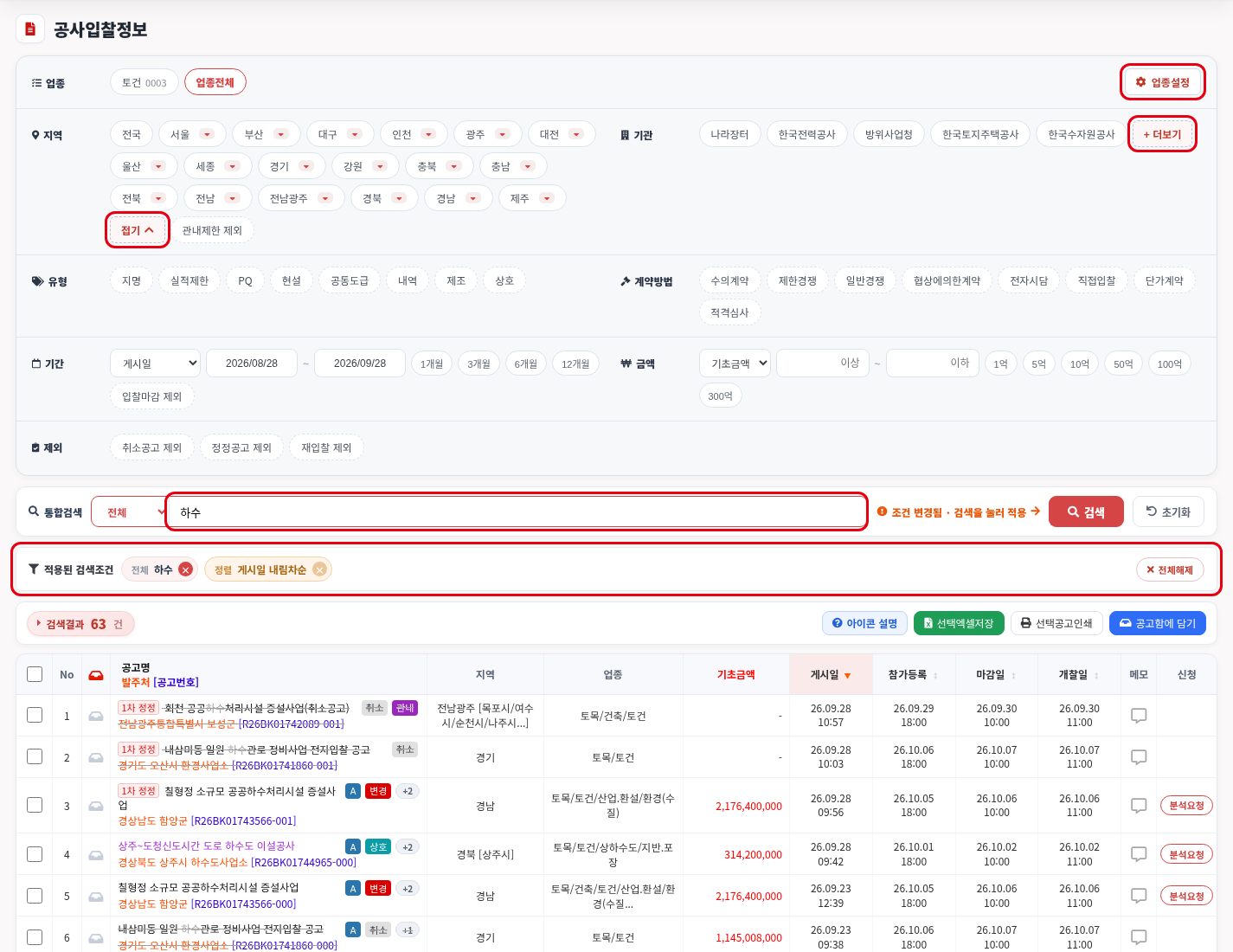Open memo icon for row 4

pyautogui.click(x=1139, y=854)
